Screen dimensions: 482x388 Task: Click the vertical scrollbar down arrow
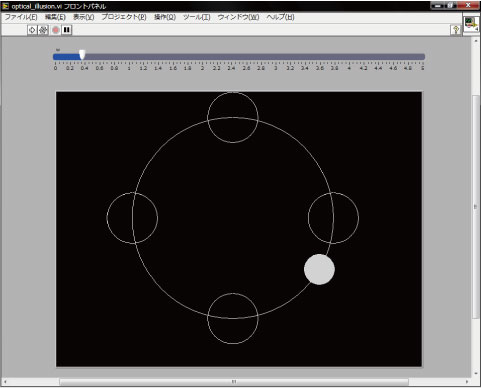[476, 373]
